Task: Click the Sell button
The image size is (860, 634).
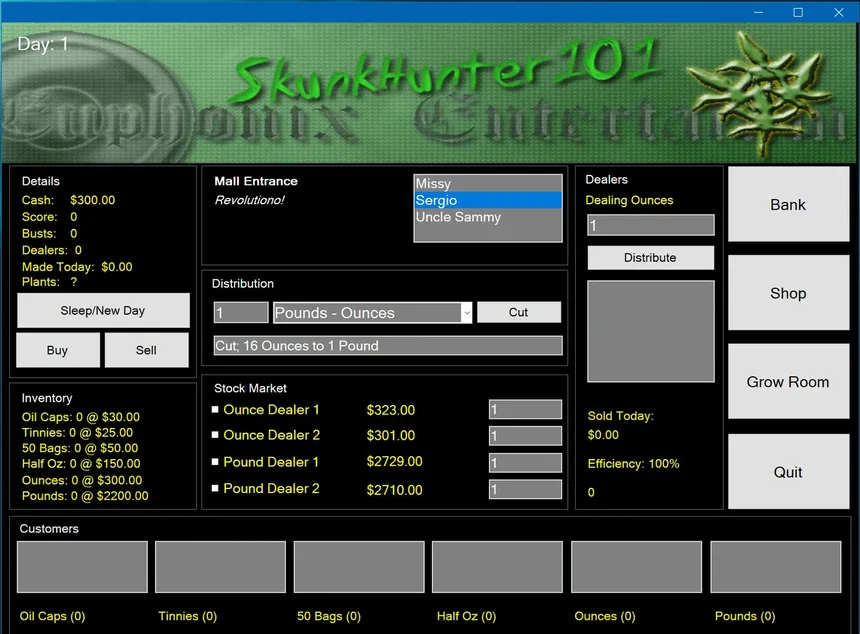Action: [x=146, y=350]
